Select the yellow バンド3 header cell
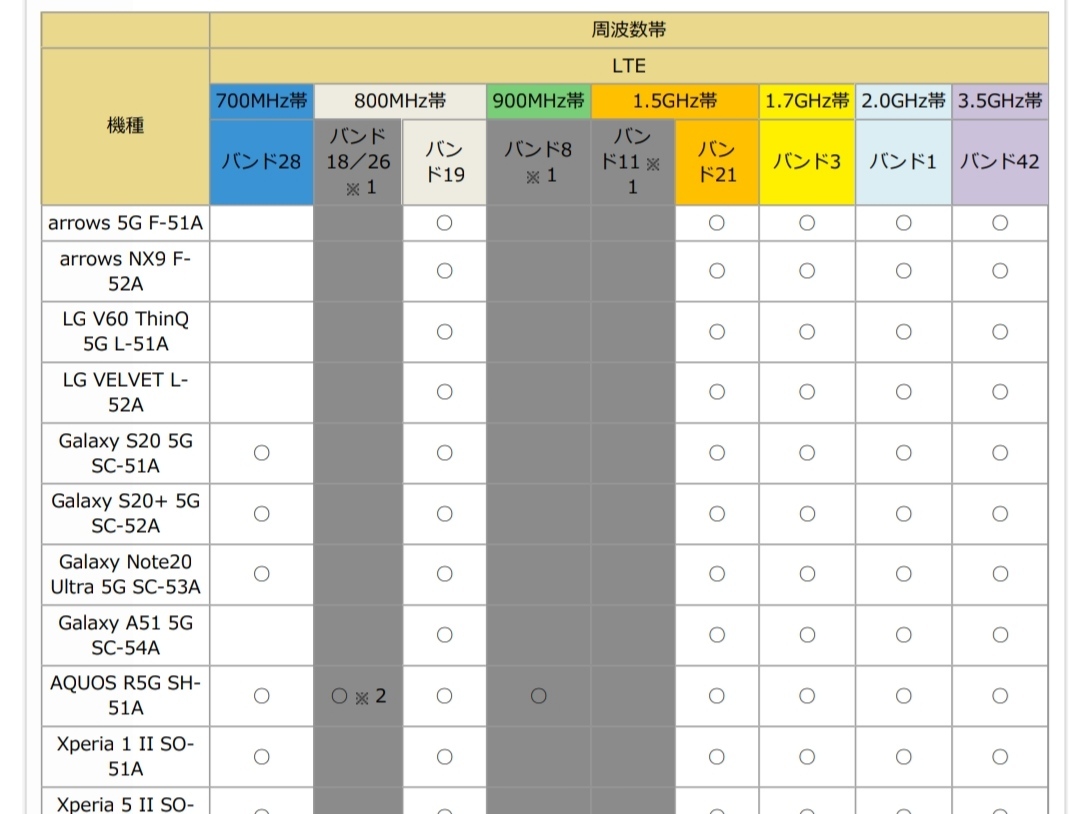This screenshot has height=814, width=1080. [x=807, y=162]
